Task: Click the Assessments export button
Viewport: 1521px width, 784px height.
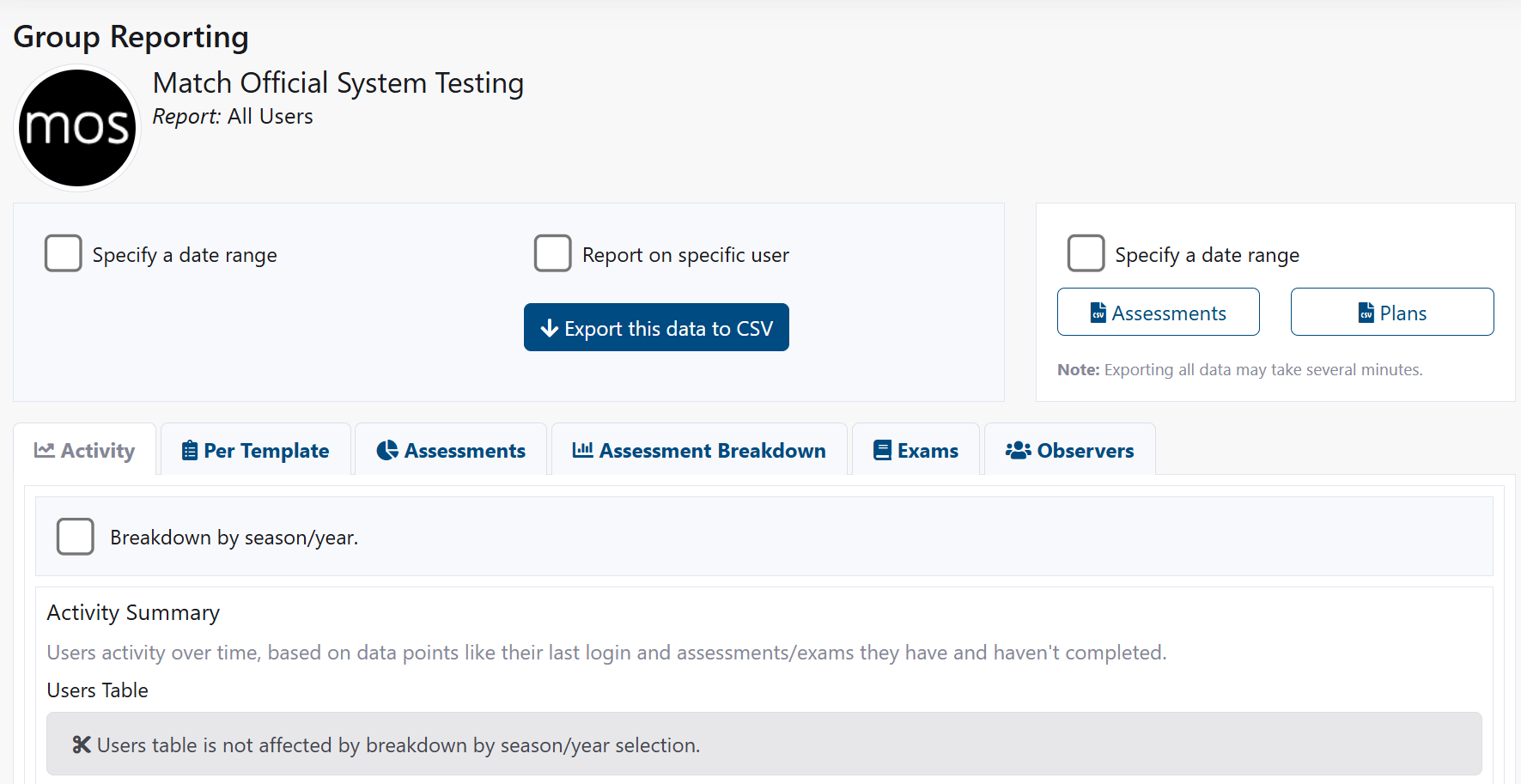Action: (x=1158, y=312)
